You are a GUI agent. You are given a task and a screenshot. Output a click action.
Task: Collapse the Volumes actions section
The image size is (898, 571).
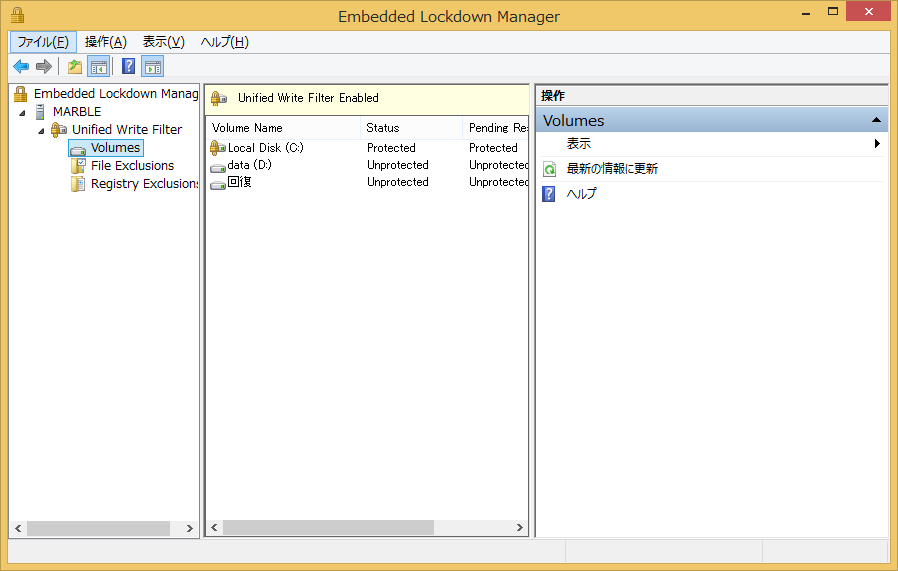[876, 120]
